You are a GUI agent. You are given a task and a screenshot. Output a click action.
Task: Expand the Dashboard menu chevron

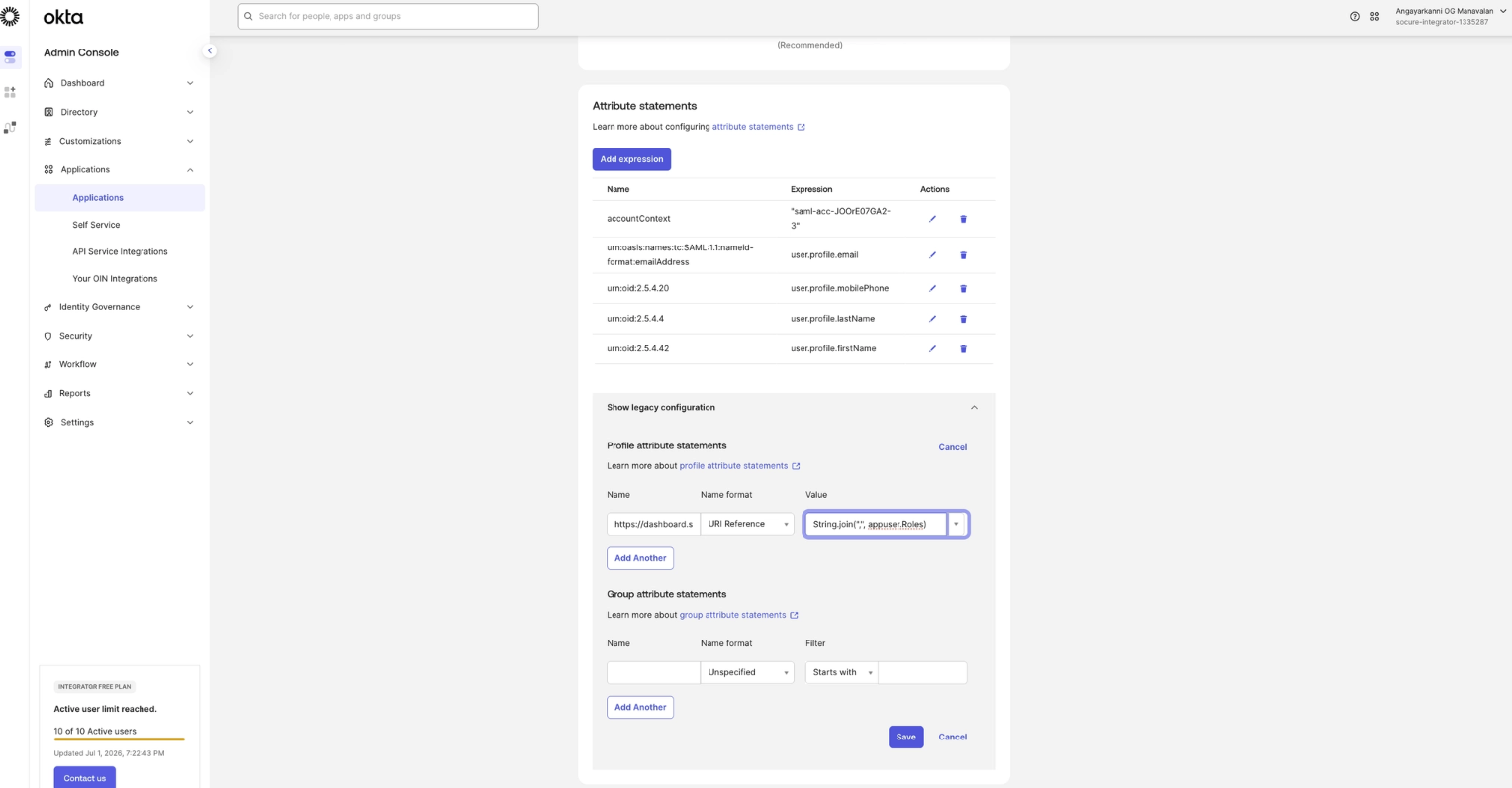click(x=190, y=83)
